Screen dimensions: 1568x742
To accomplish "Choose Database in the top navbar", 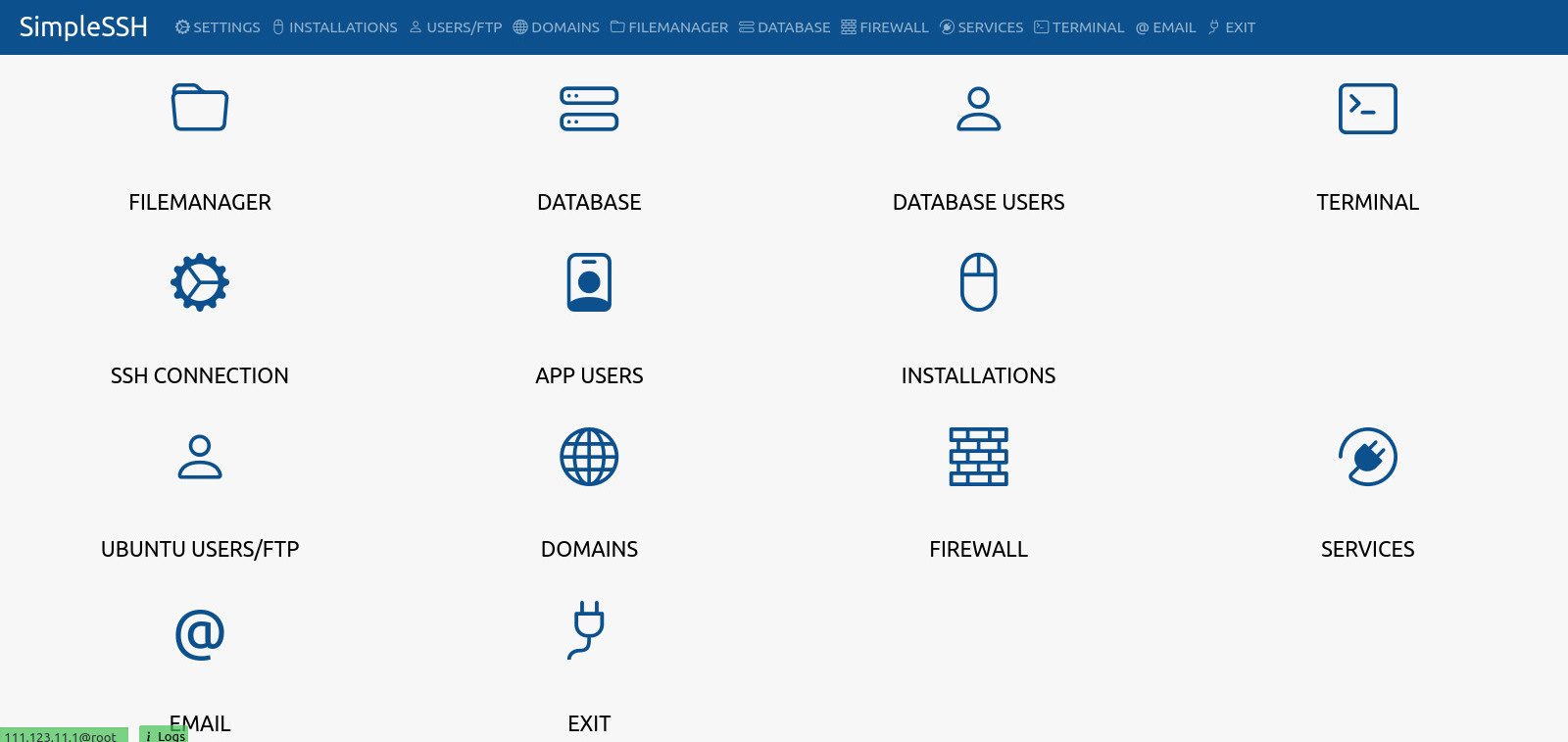I will click(x=785, y=27).
